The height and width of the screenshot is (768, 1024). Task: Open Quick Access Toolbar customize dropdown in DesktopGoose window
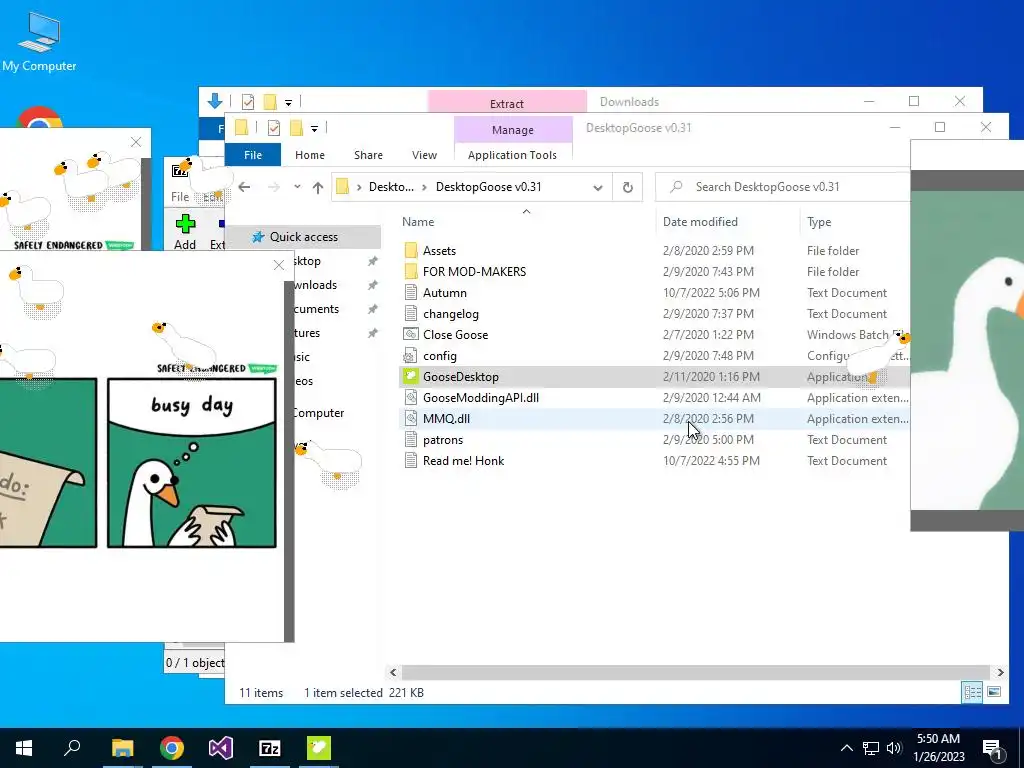(x=314, y=129)
